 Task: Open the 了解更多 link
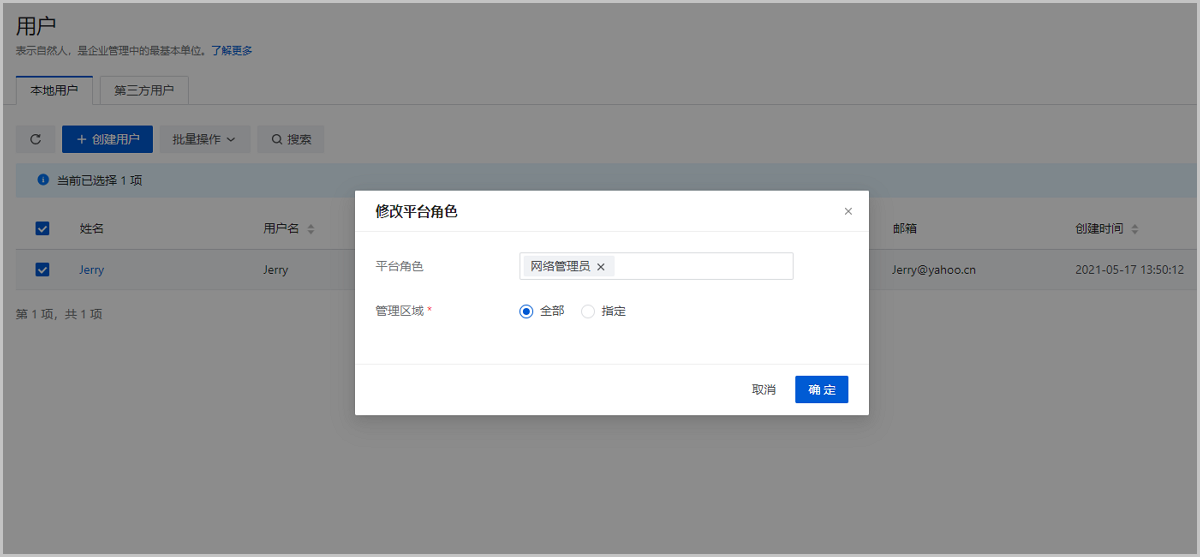[x=232, y=50]
